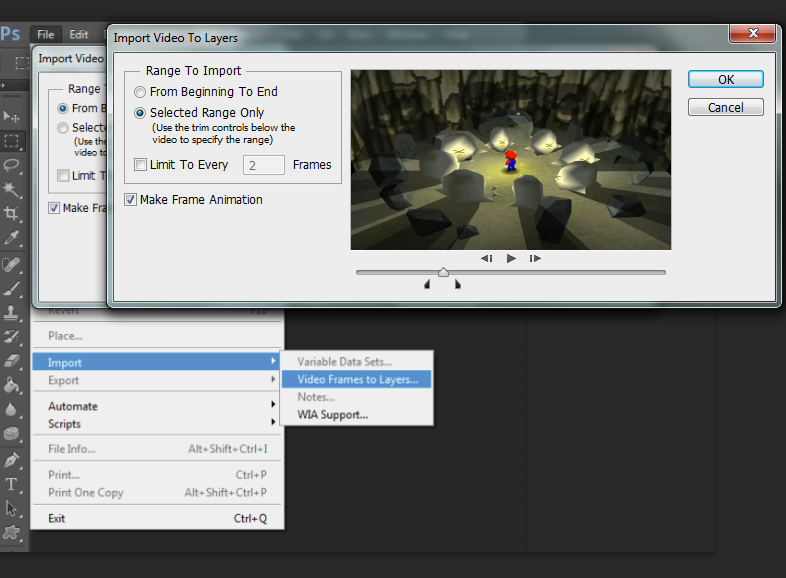The width and height of the screenshot is (786, 578).
Task: Select From Beginning To End option
Action: coord(206,92)
